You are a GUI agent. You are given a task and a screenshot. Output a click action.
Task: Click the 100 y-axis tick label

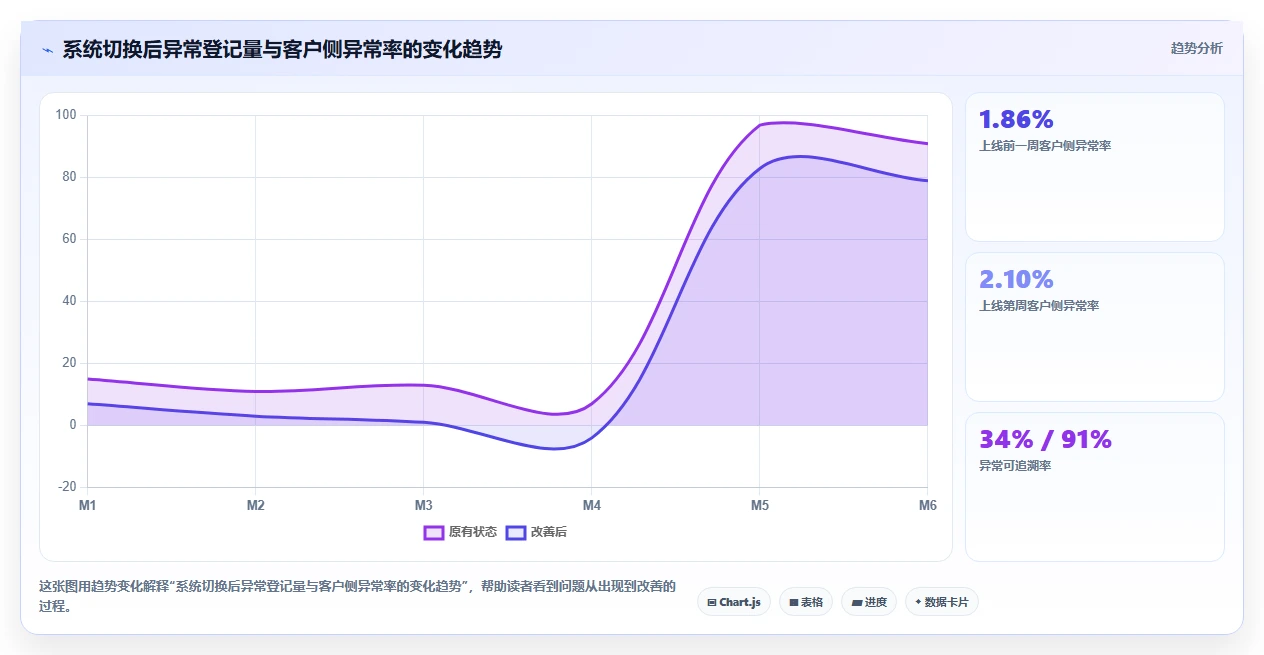pos(66,115)
